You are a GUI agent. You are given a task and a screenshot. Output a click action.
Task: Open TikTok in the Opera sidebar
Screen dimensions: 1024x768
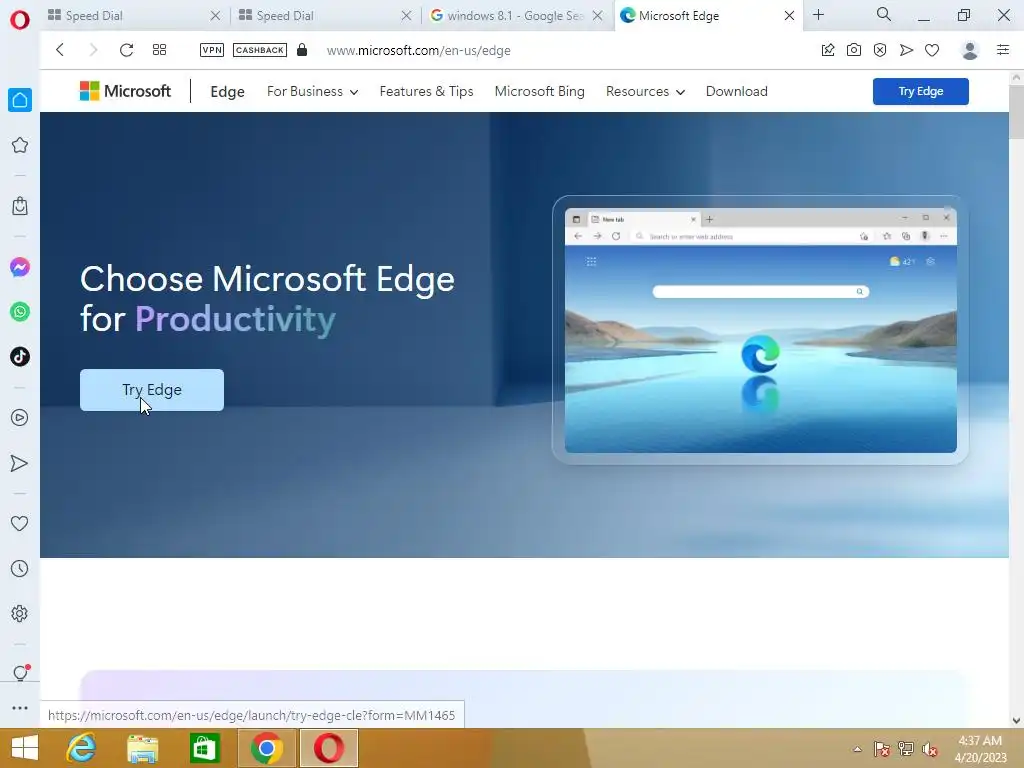[x=20, y=357]
